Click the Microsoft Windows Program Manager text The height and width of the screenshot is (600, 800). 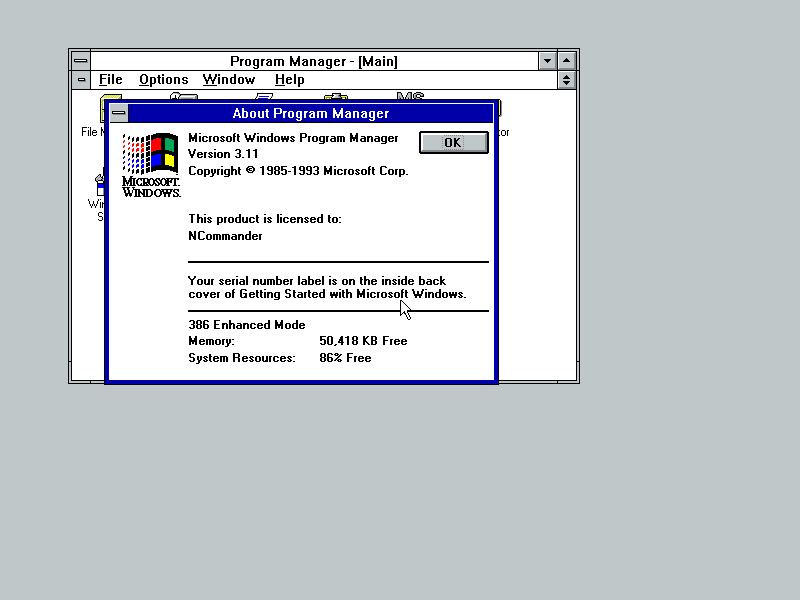coord(293,138)
